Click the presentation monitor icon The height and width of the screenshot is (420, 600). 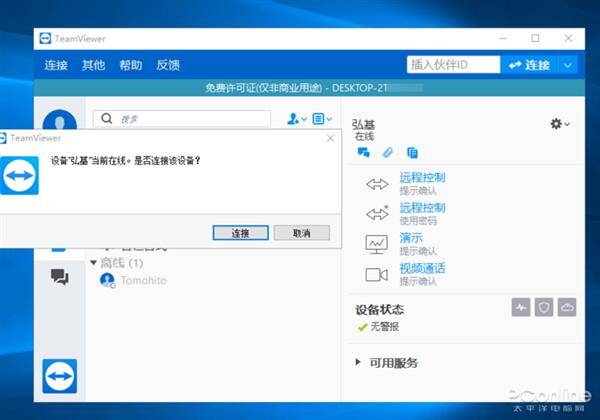click(377, 244)
